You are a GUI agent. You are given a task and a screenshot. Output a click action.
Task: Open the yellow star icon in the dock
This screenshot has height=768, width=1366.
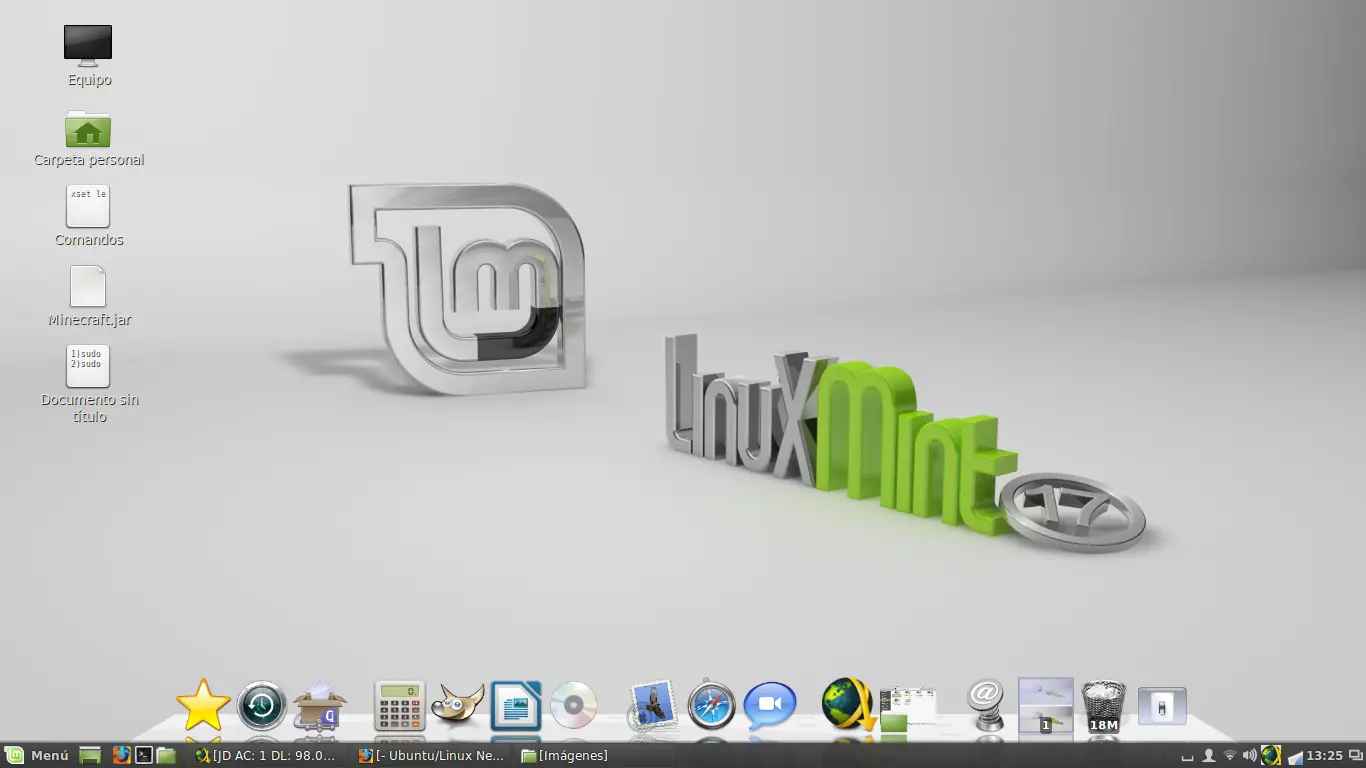point(203,705)
